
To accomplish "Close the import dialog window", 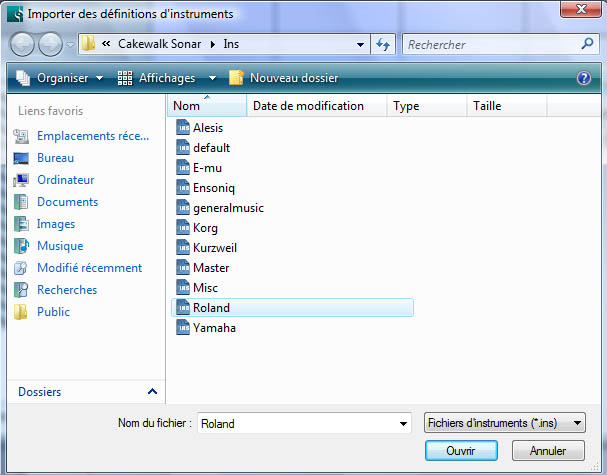I will click(580, 9).
